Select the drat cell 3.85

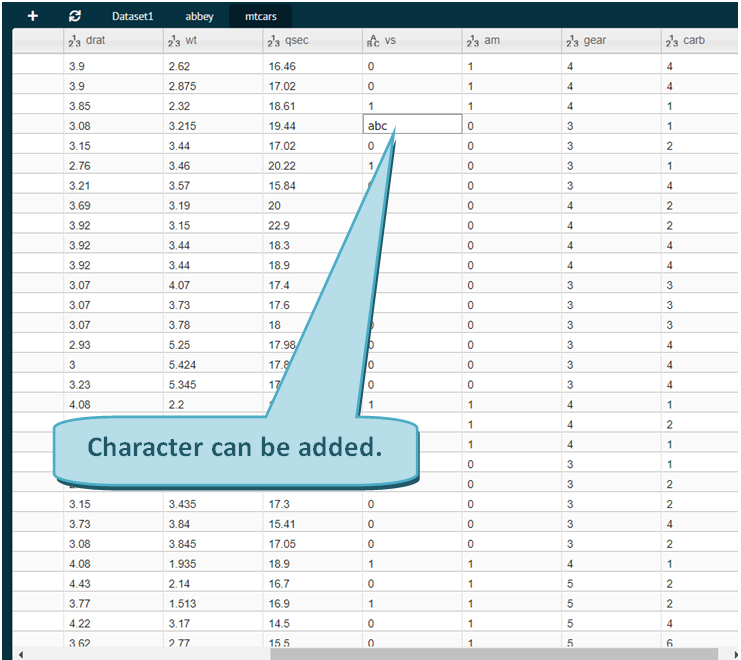[x=113, y=106]
